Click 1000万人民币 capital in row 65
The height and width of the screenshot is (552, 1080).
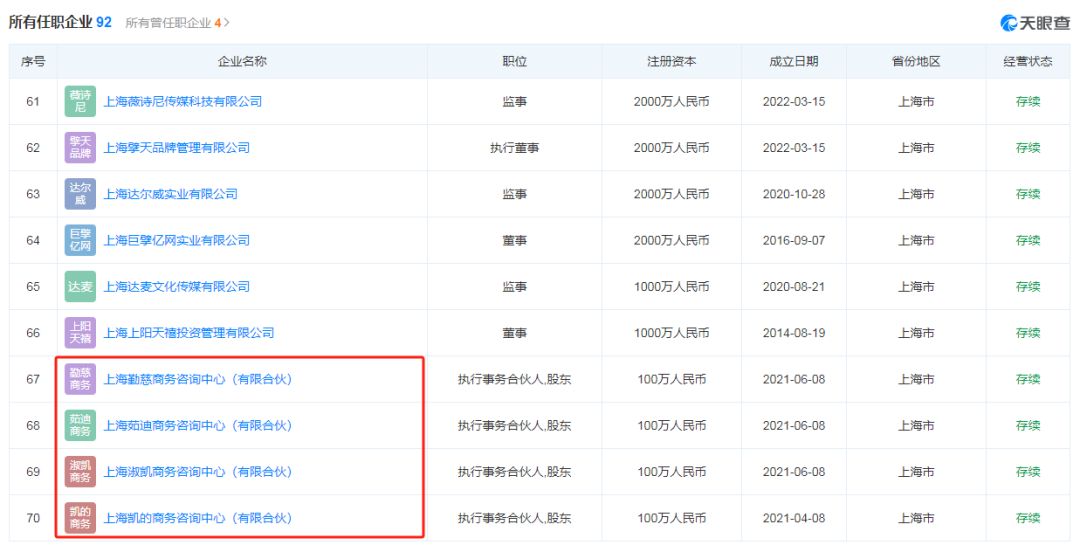672,286
